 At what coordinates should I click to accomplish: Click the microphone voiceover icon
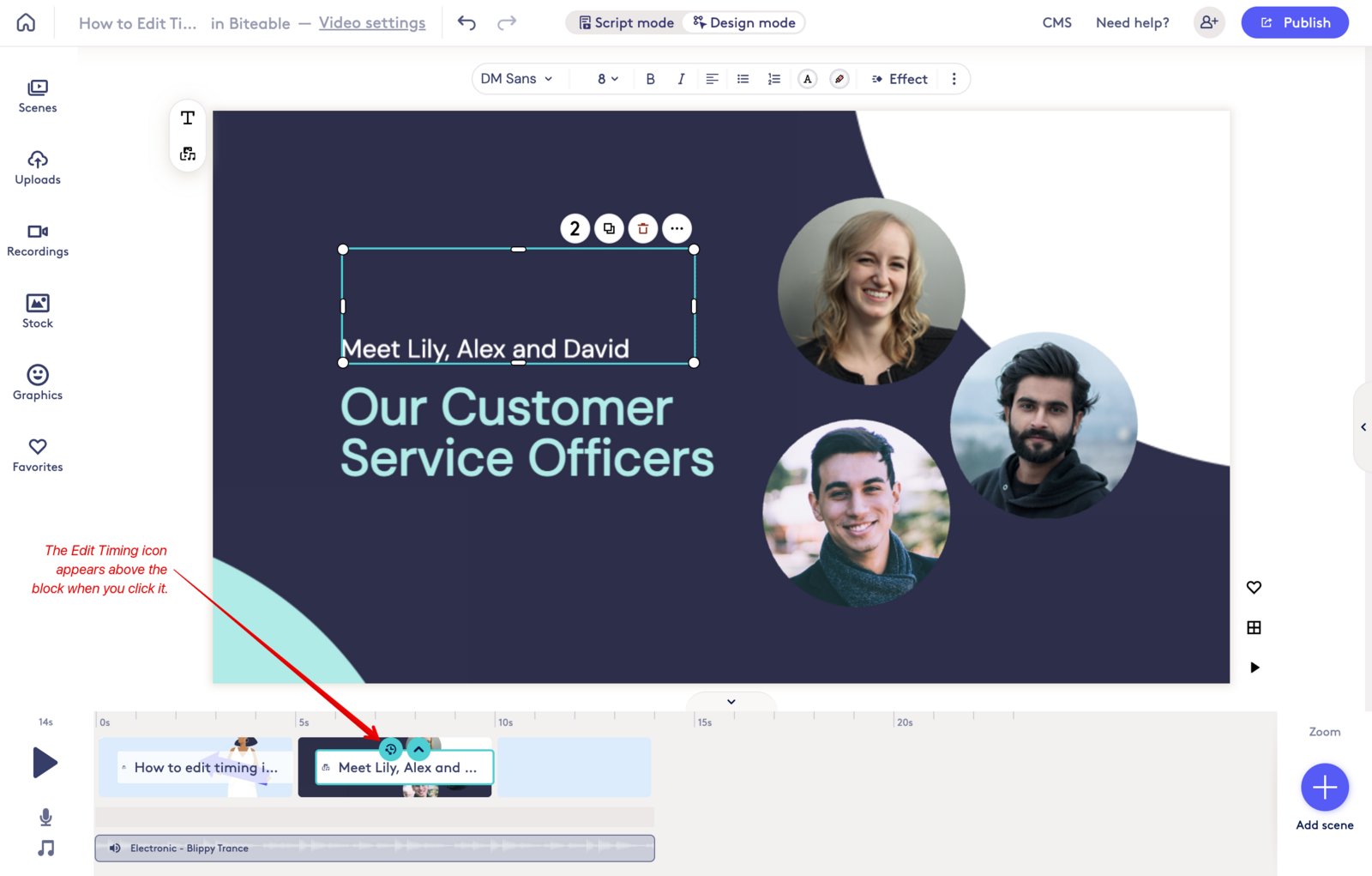[x=46, y=817]
